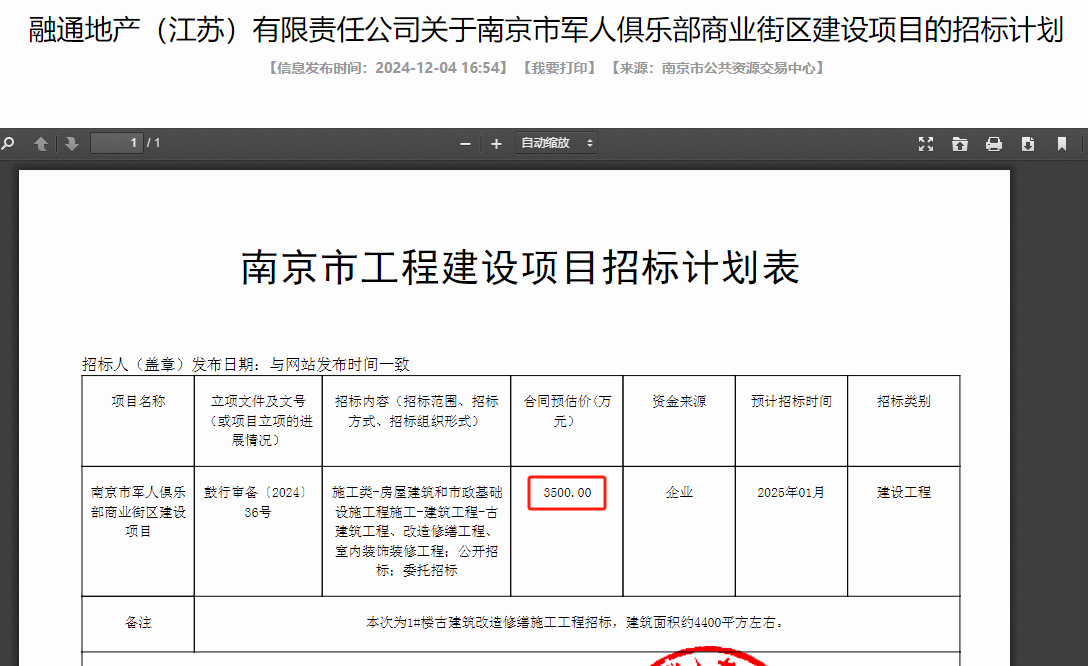The image size is (1088, 666).
Task: Click the 备注 row label
Action: coord(138,622)
